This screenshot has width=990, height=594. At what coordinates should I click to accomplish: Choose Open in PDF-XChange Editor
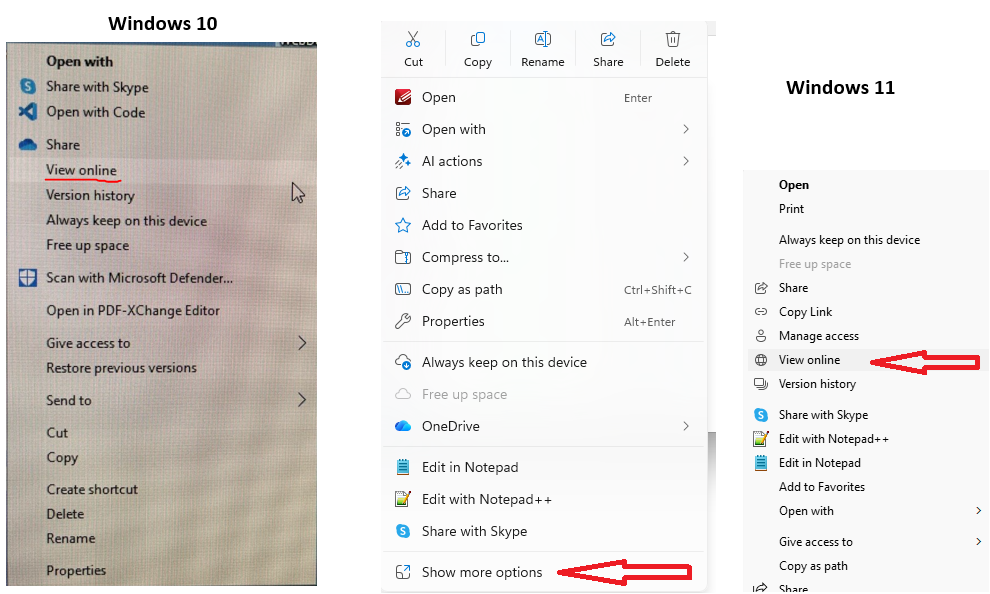click(133, 310)
